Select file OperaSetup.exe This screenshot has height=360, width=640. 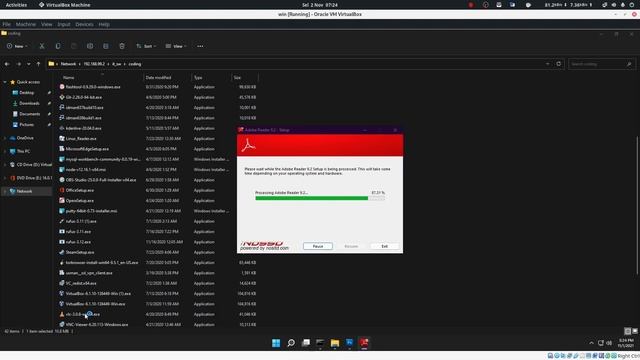(x=80, y=200)
